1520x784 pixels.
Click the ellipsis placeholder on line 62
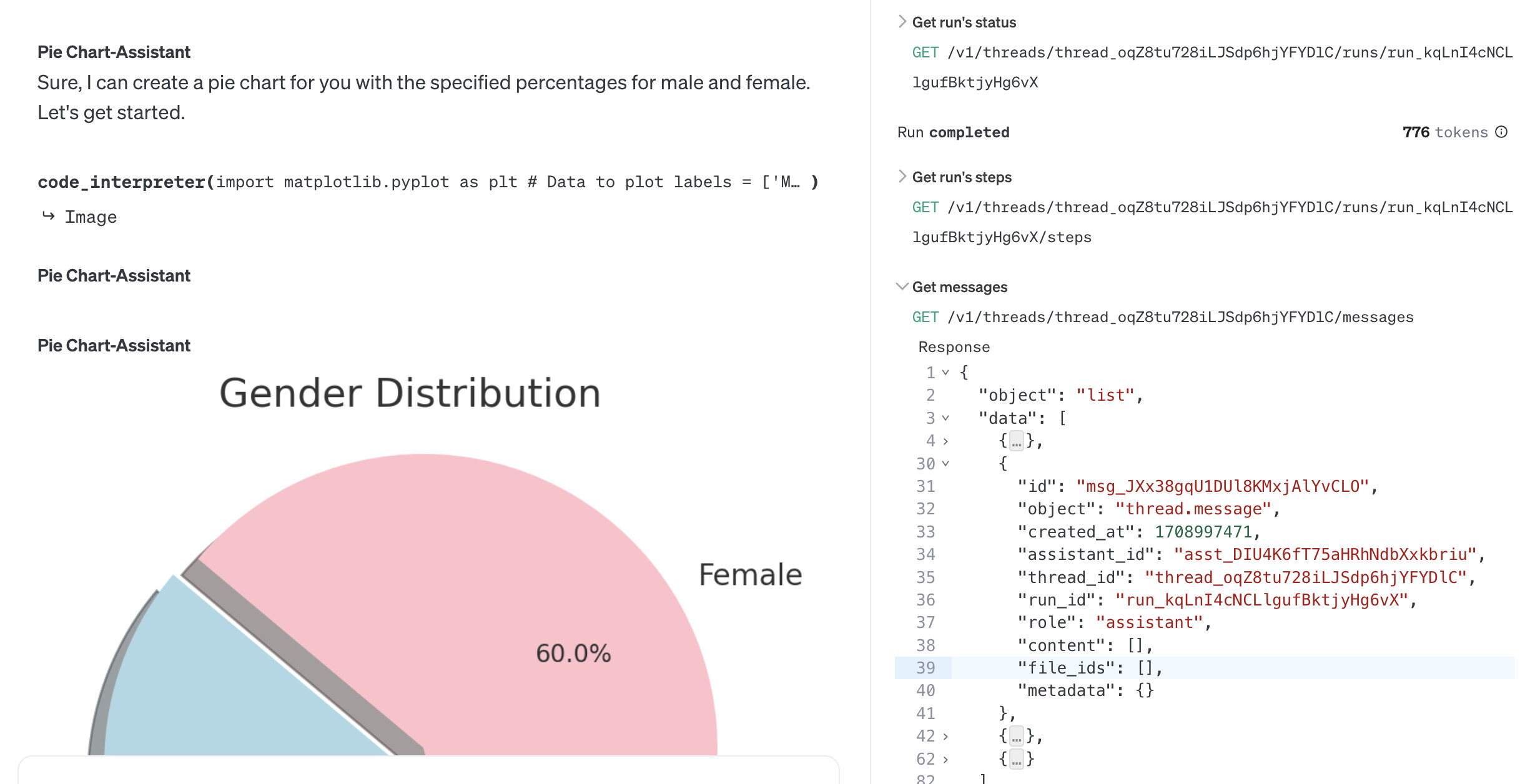1017,759
